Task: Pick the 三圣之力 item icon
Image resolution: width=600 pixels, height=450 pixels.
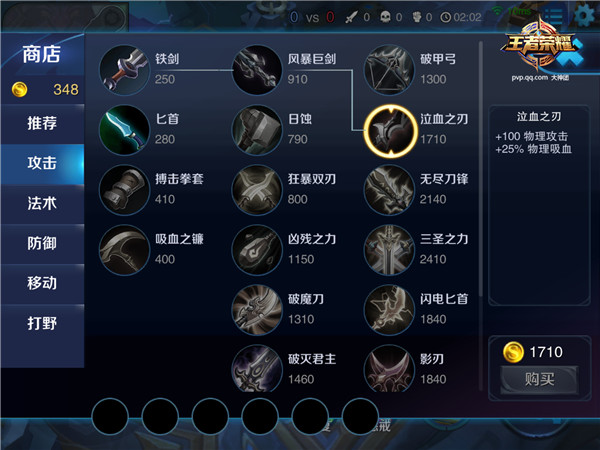Action: pos(390,250)
